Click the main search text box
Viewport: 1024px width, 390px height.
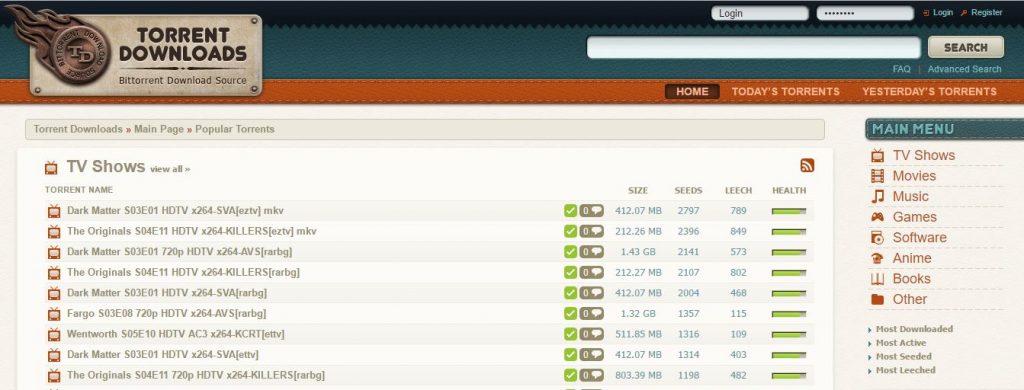pyautogui.click(x=754, y=48)
